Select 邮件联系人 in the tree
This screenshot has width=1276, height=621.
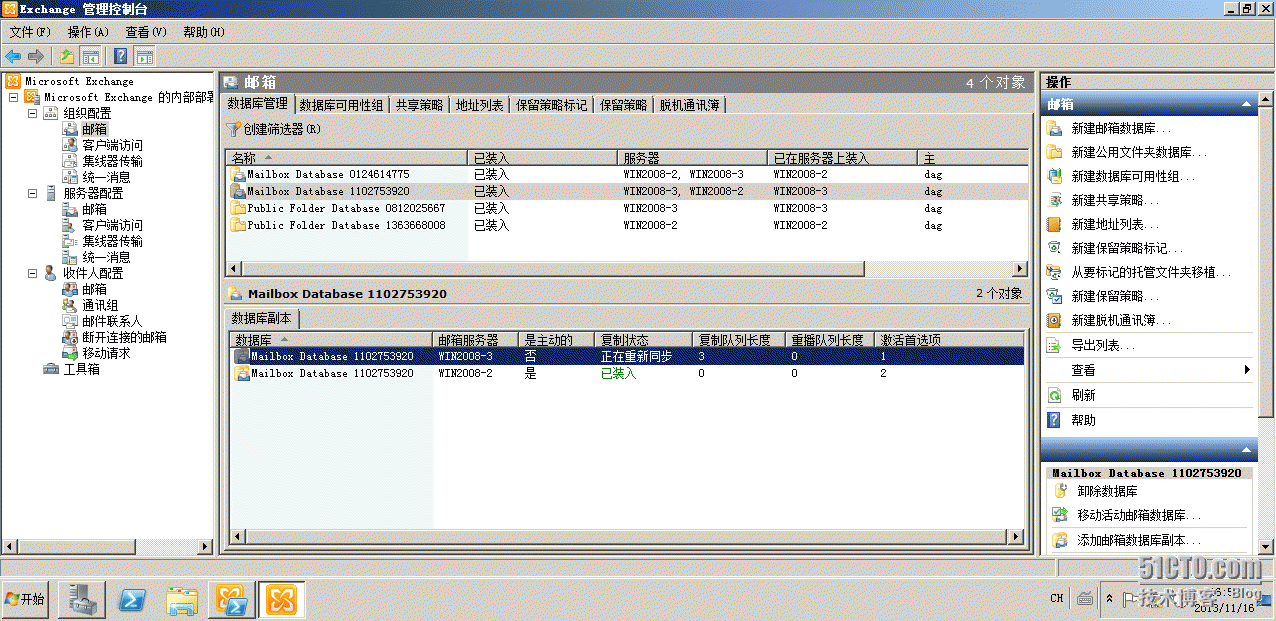[x=112, y=321]
